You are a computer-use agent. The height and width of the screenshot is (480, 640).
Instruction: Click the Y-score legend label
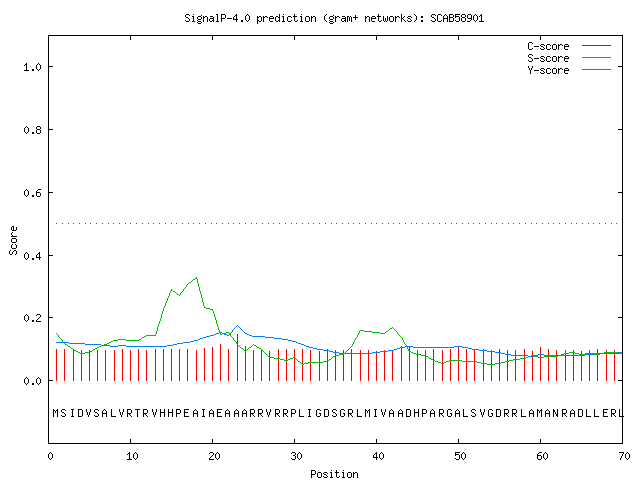click(548, 70)
